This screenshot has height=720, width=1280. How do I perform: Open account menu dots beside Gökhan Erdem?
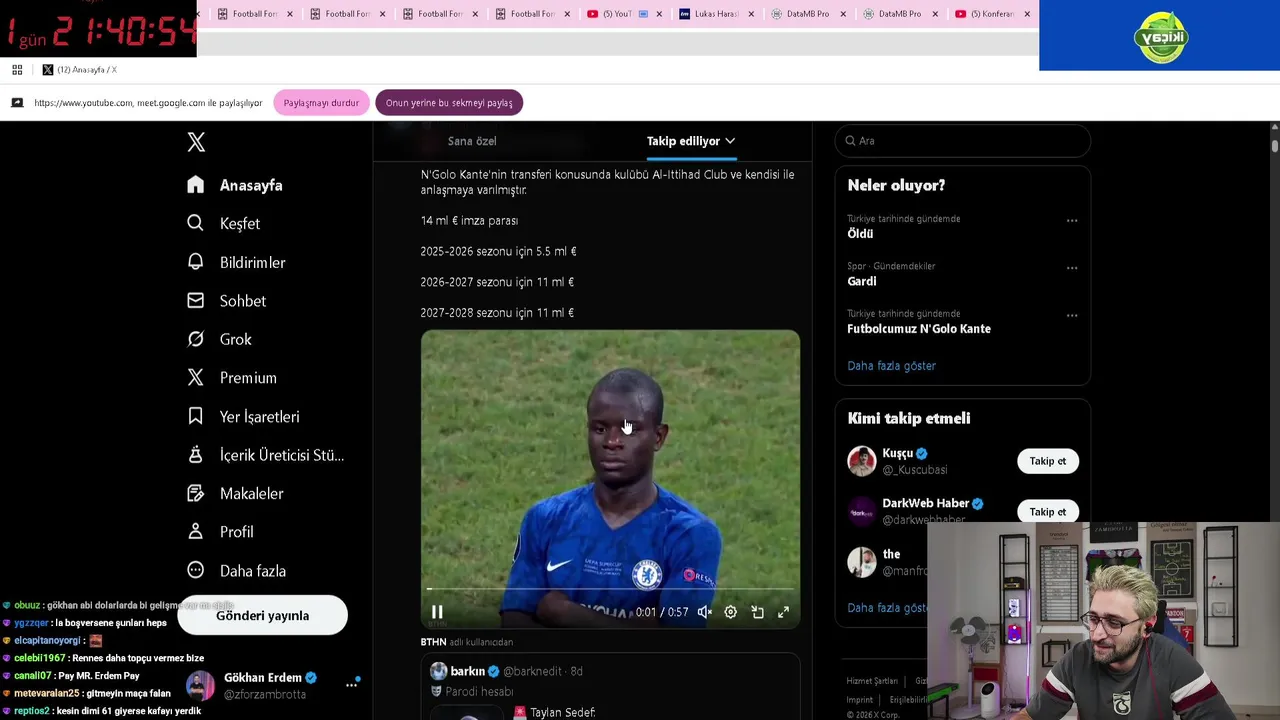tap(351, 685)
